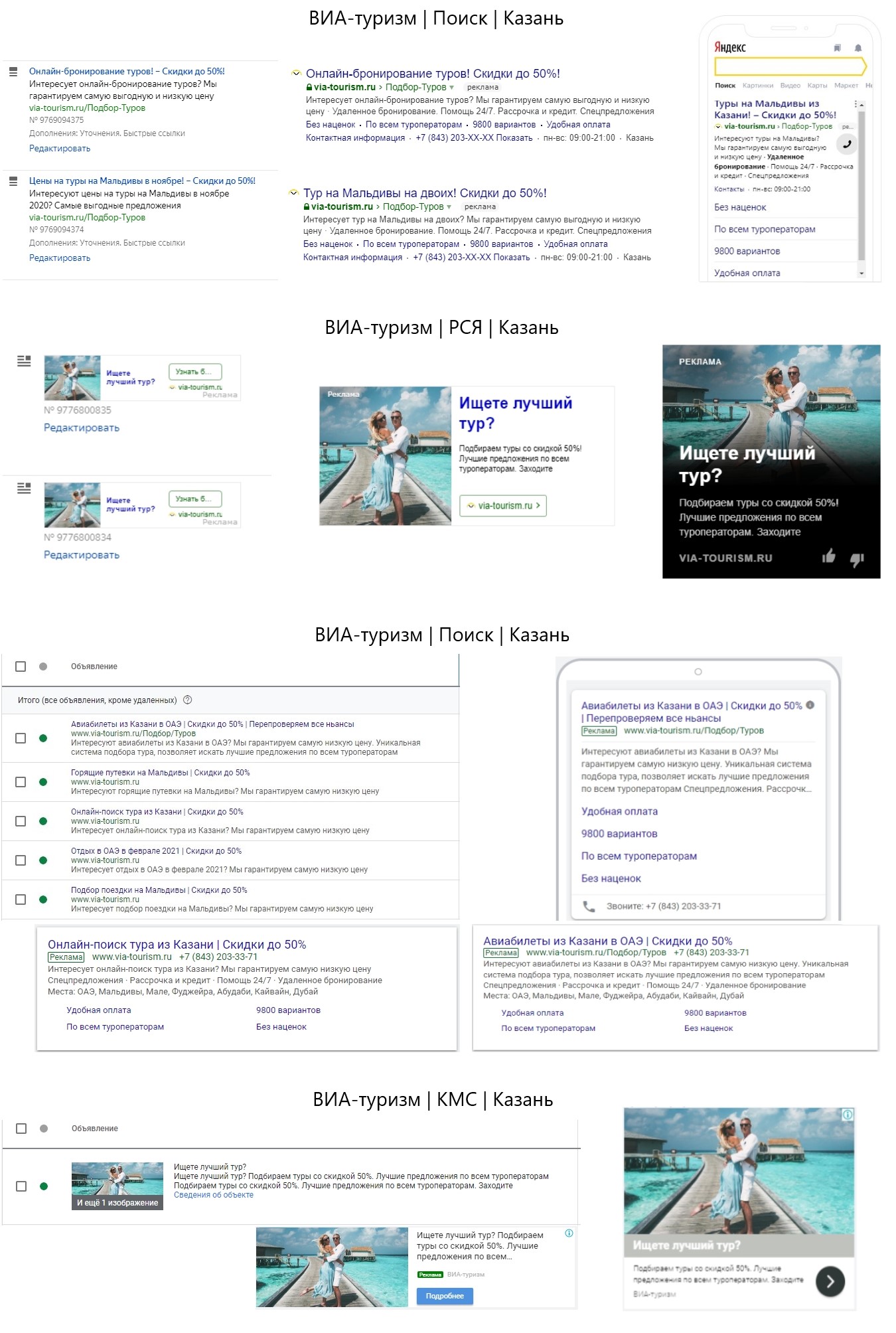The height and width of the screenshot is (1333, 896).
Task: Click 'Показать' in the Онлайн-бронирование ad phone number
Action: coord(514,138)
